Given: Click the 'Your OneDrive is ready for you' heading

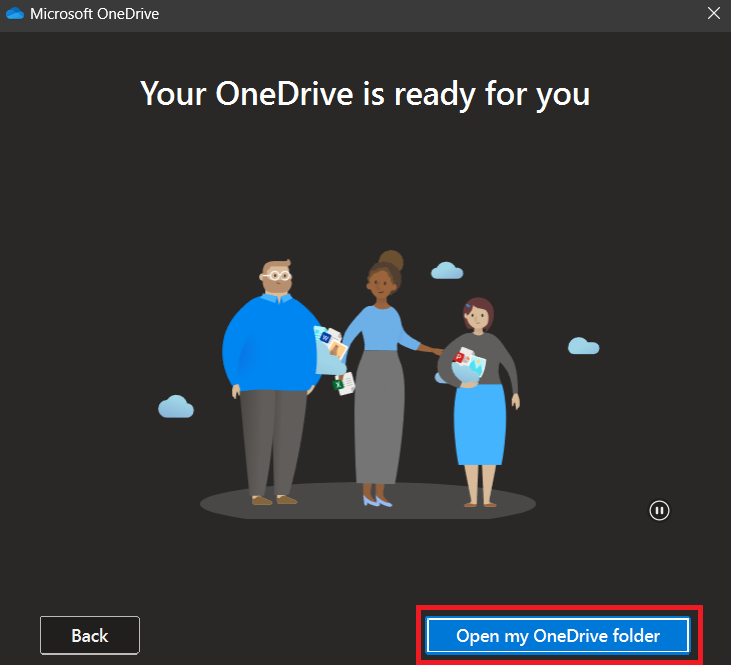Looking at the screenshot, I should [365, 95].
